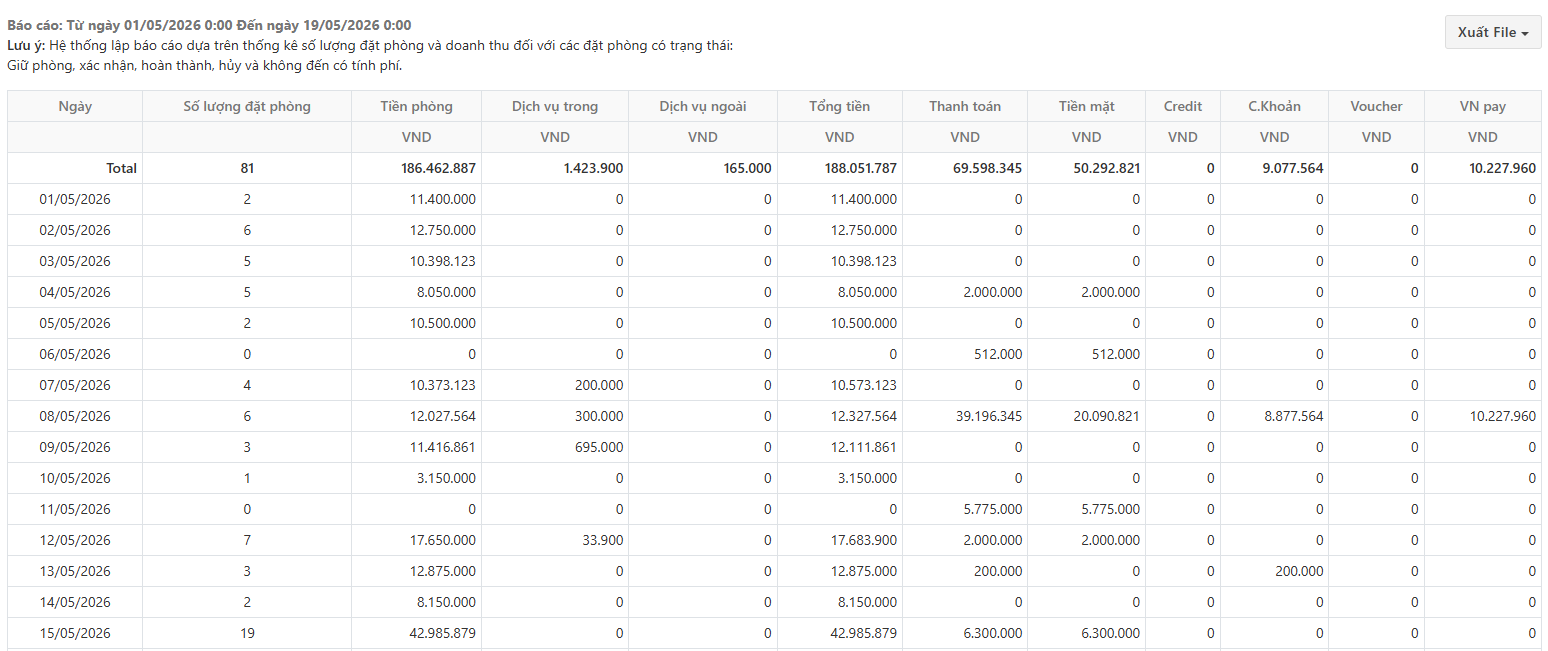Click the Dịch vụ ngoài header

[x=703, y=106]
